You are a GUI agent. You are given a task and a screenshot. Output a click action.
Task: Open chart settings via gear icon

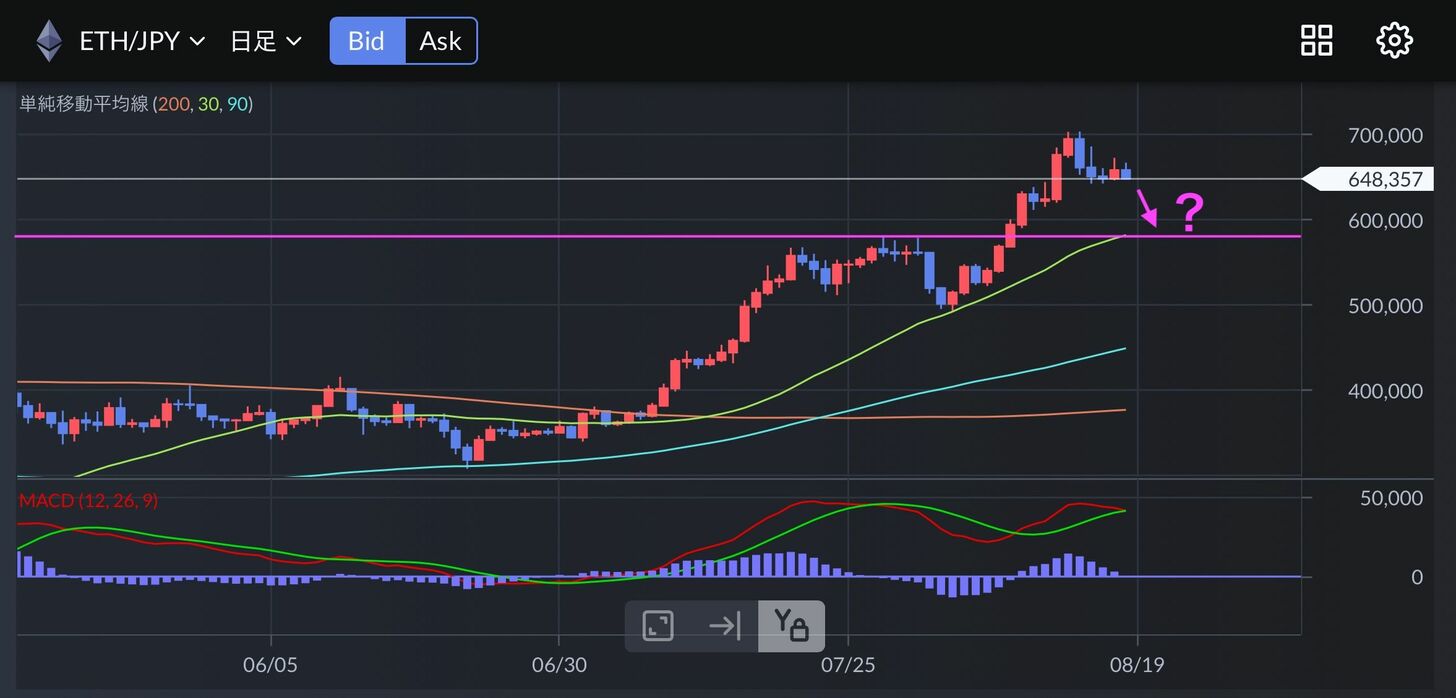click(x=1394, y=41)
